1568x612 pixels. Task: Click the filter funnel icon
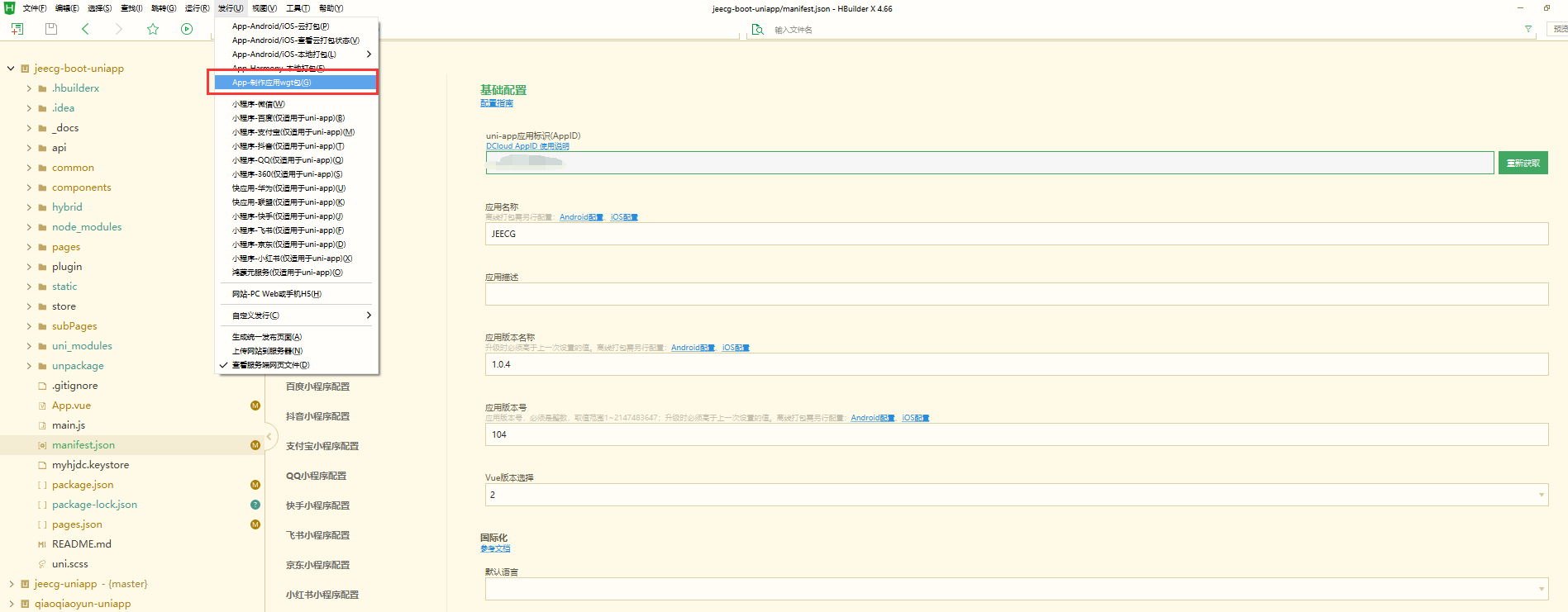point(1528,29)
